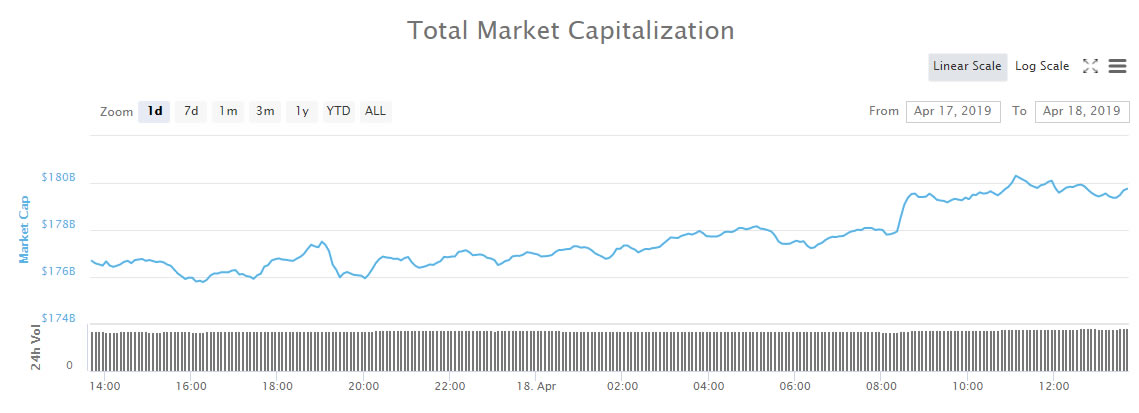Open the chart hamburger menu
This screenshot has height=413, width=1139.
pos(1118,66)
